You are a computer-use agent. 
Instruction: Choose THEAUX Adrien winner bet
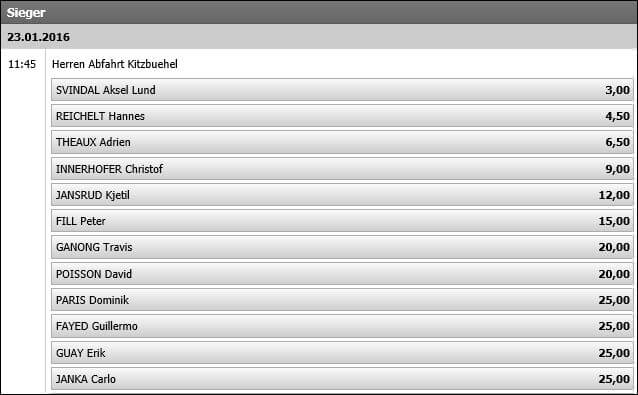342,142
